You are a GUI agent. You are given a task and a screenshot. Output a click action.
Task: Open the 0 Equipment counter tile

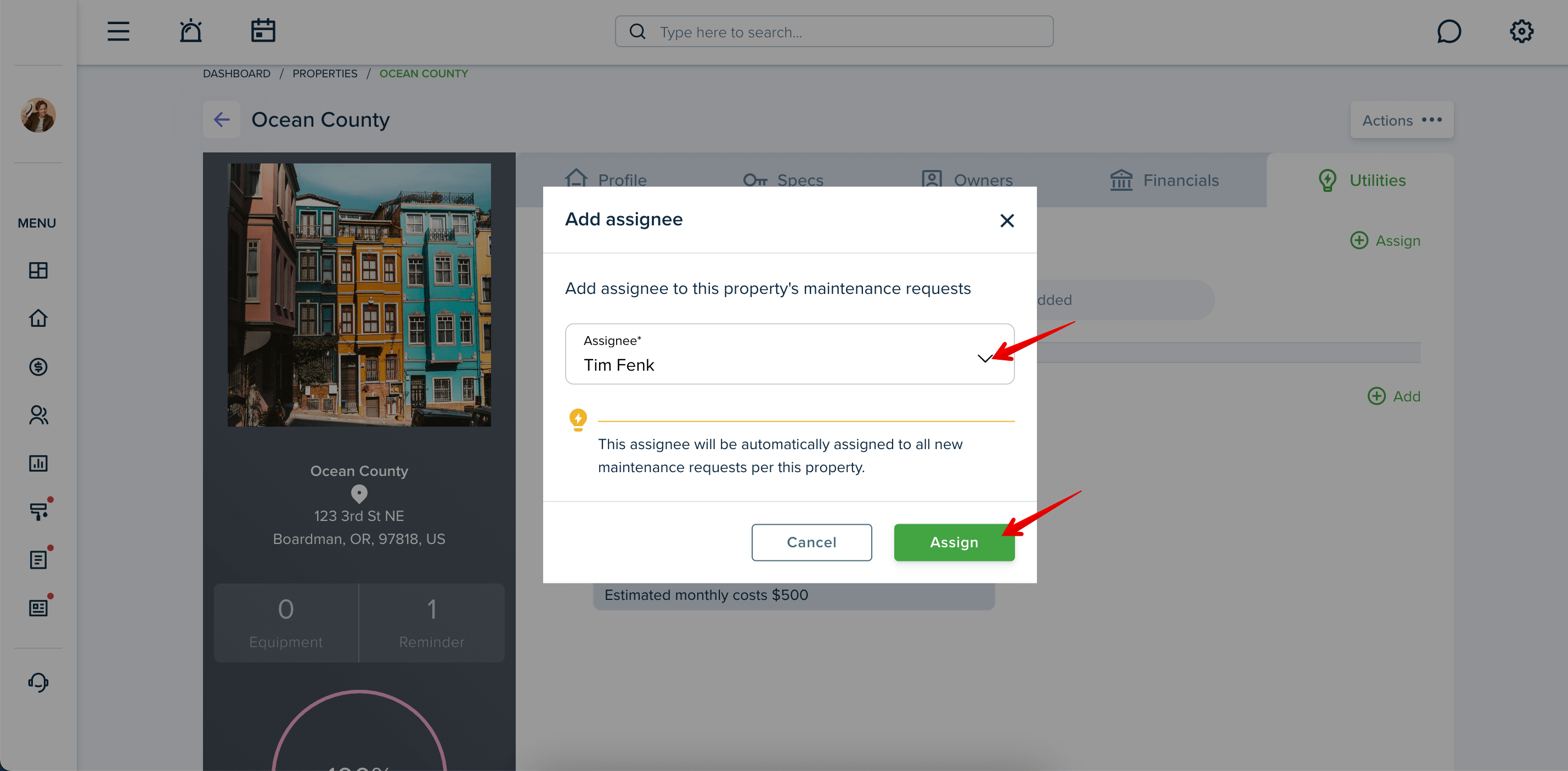[x=286, y=622]
